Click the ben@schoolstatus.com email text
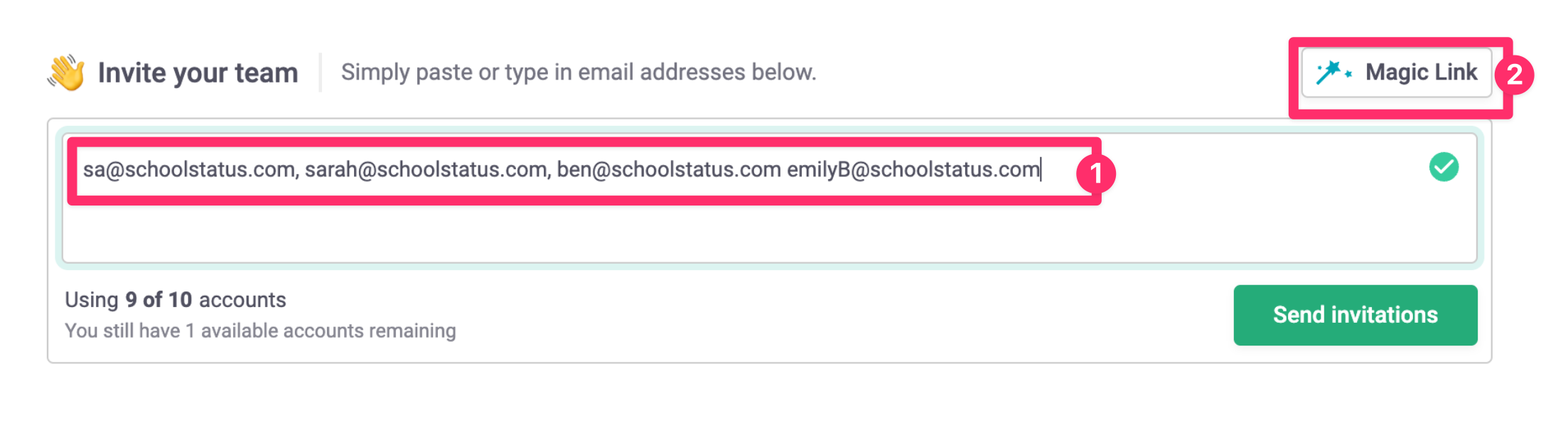1568x428 pixels. pyautogui.click(x=669, y=169)
